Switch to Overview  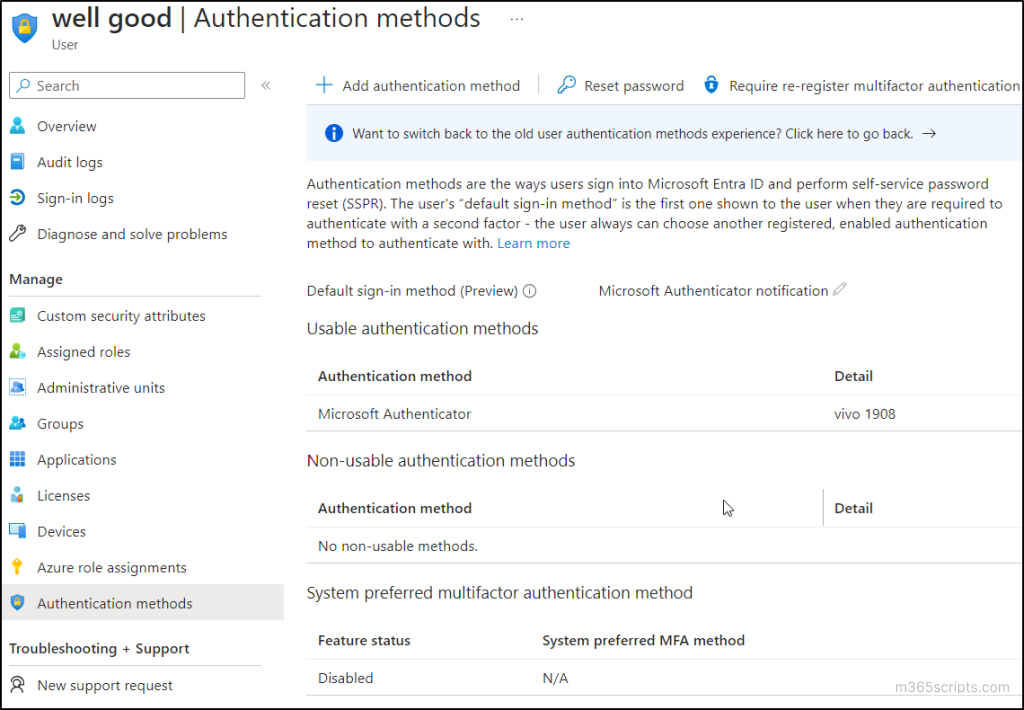65,126
